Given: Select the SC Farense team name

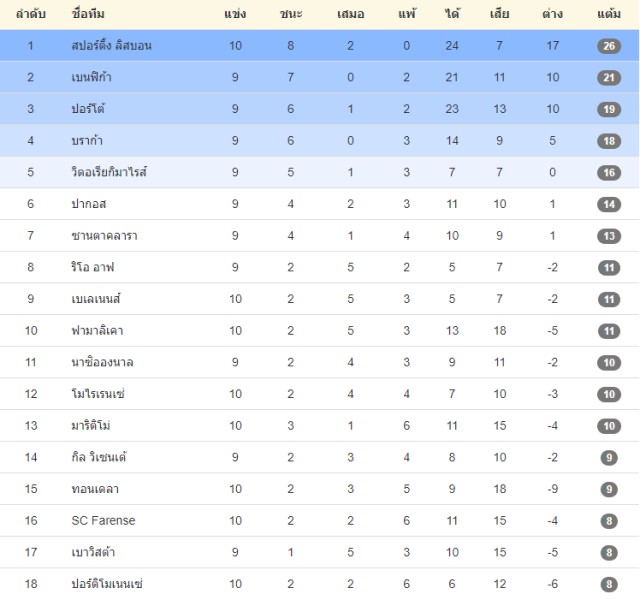Looking at the screenshot, I should click(103, 520).
